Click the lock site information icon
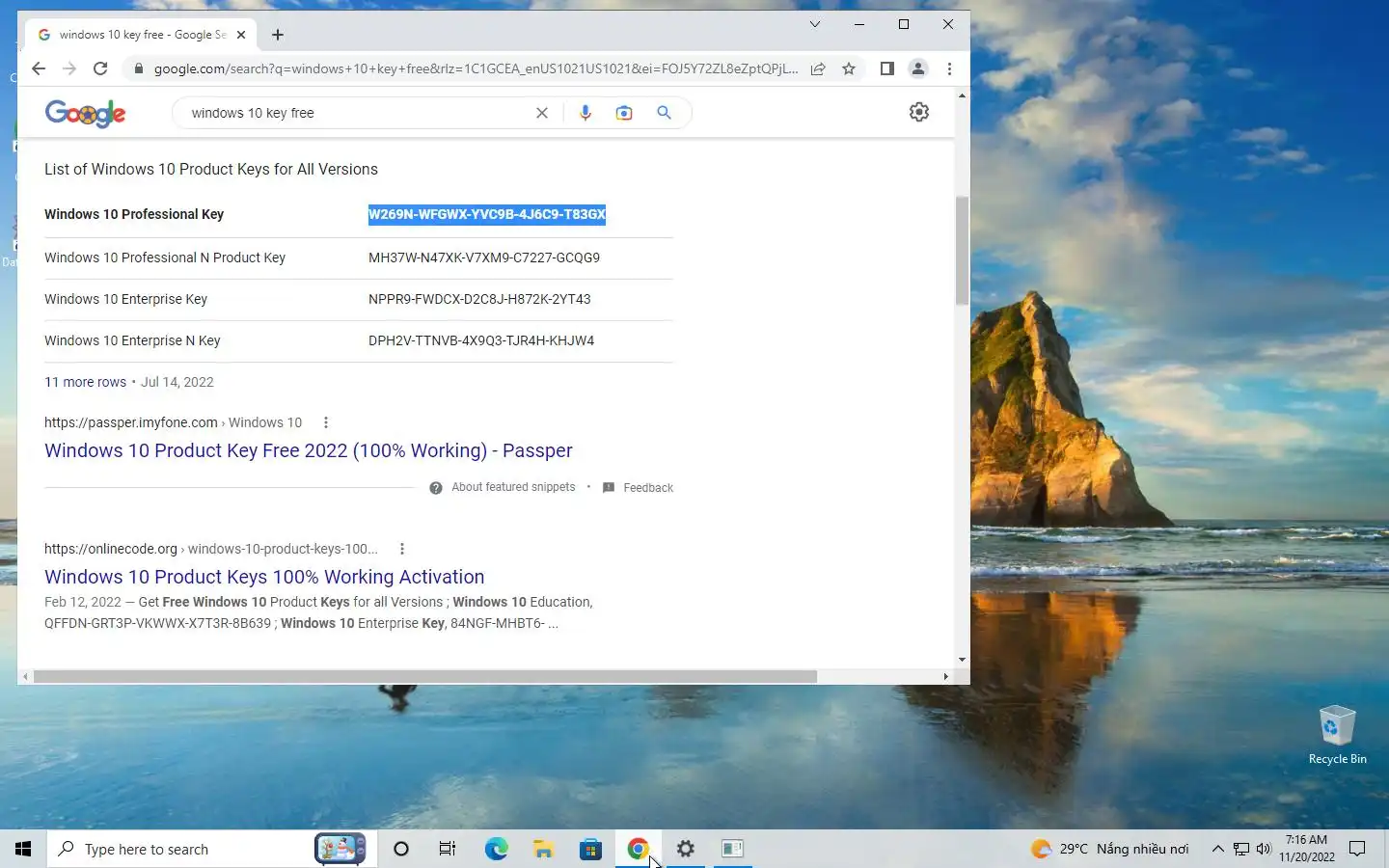Viewport: 1389px width, 868px height. click(138, 68)
